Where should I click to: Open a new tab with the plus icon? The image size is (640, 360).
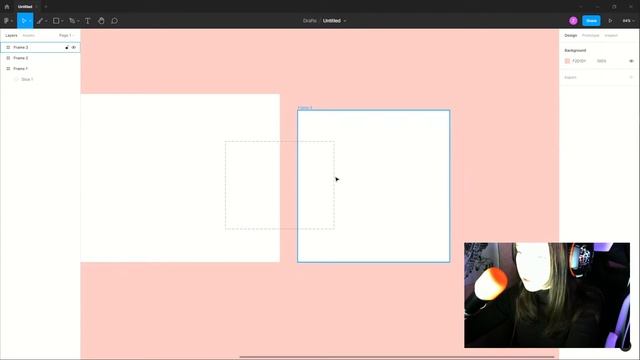point(46,7)
